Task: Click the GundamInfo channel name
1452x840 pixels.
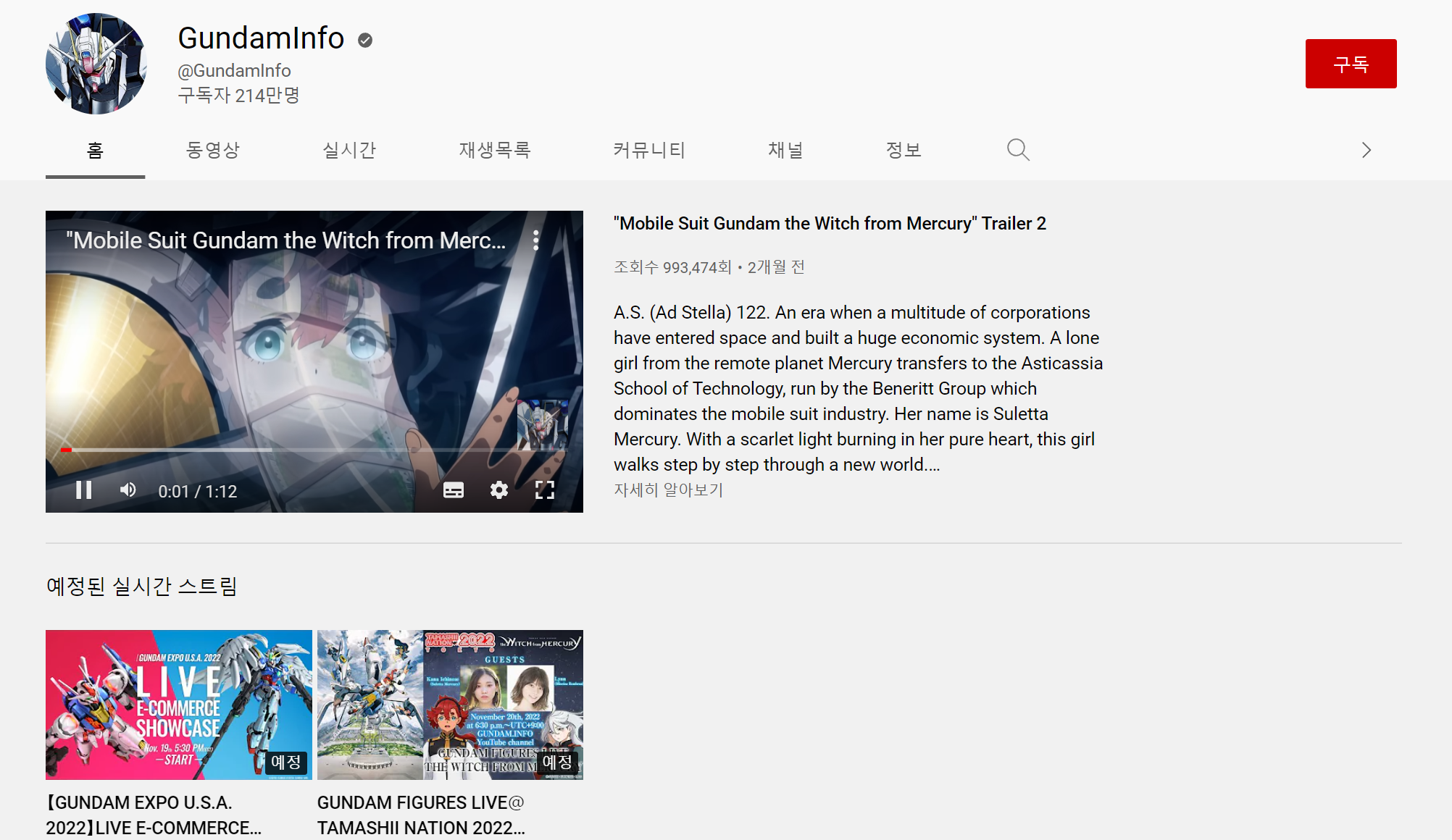Action: click(x=261, y=38)
